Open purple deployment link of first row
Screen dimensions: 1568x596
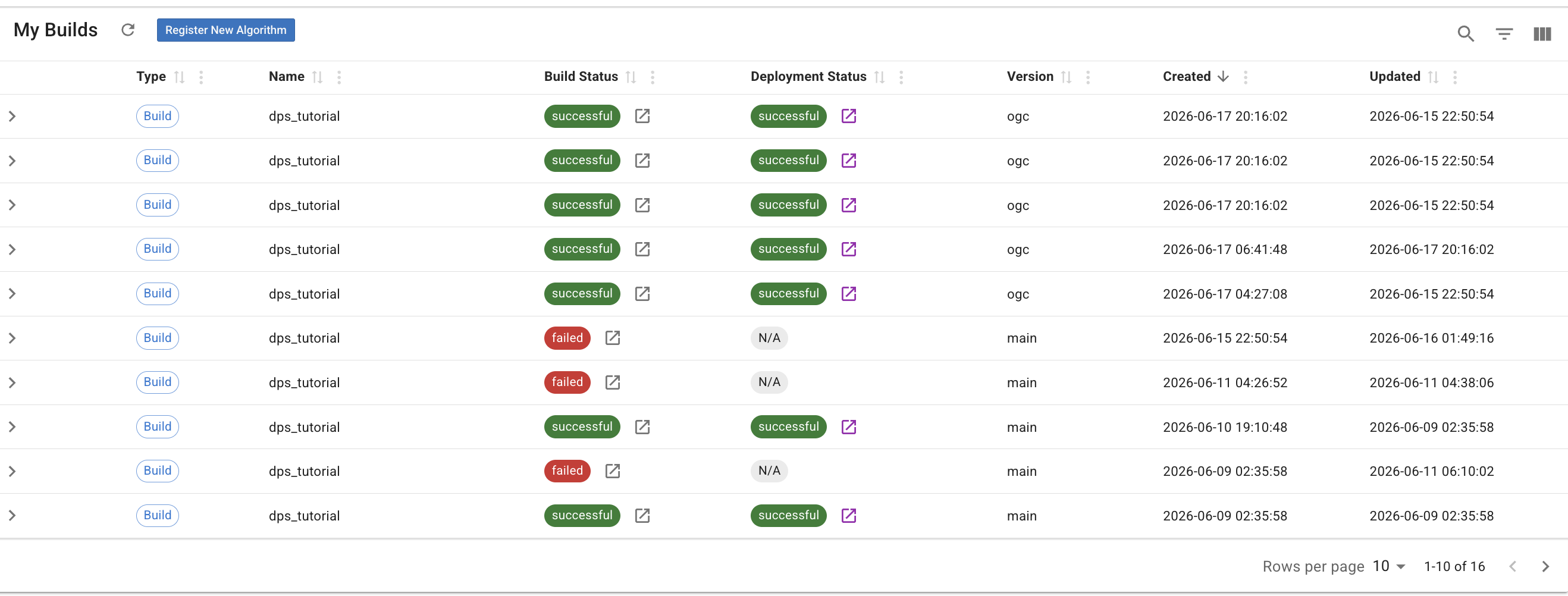pos(848,115)
